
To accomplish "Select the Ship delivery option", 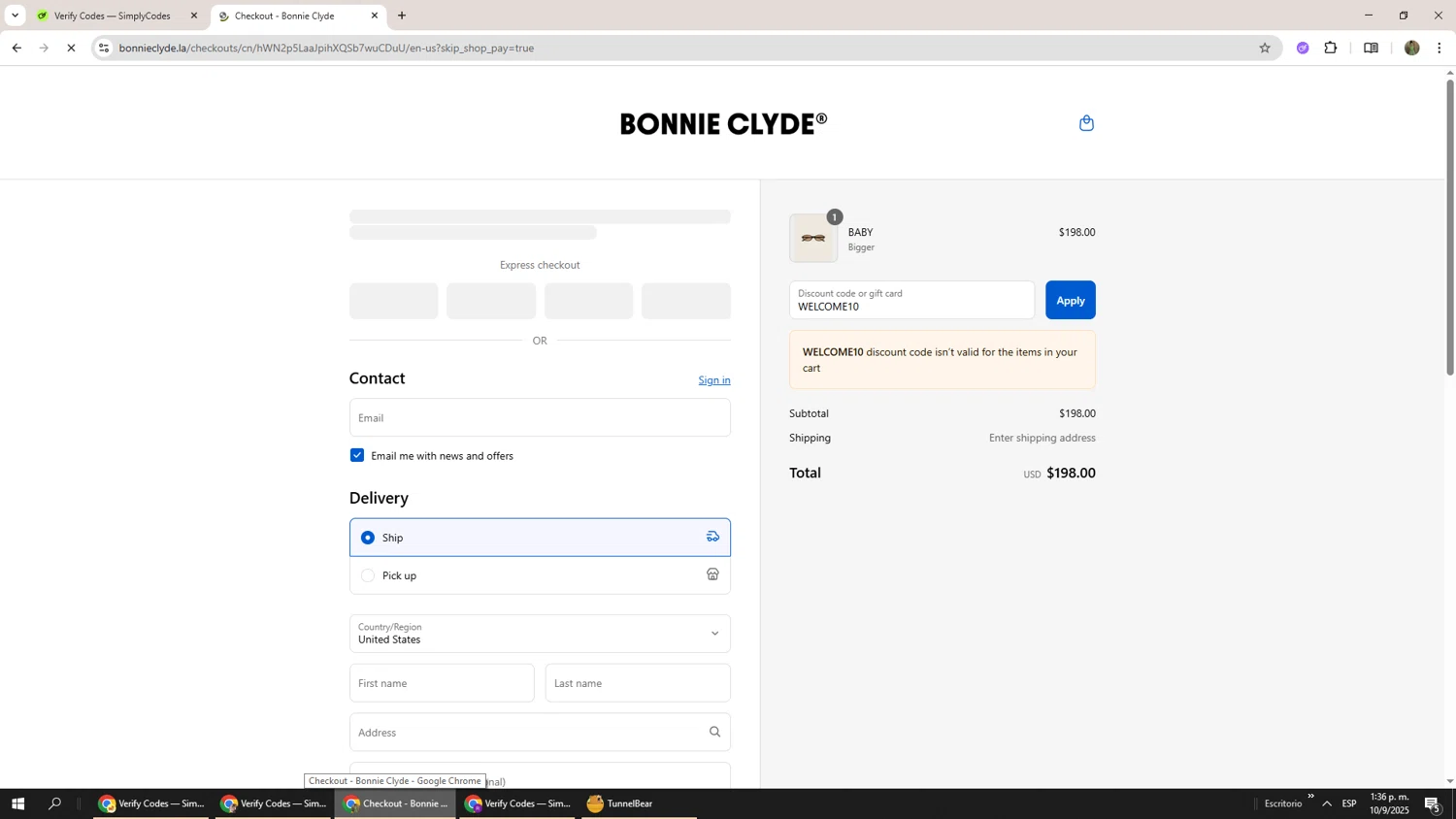I will point(540,538).
